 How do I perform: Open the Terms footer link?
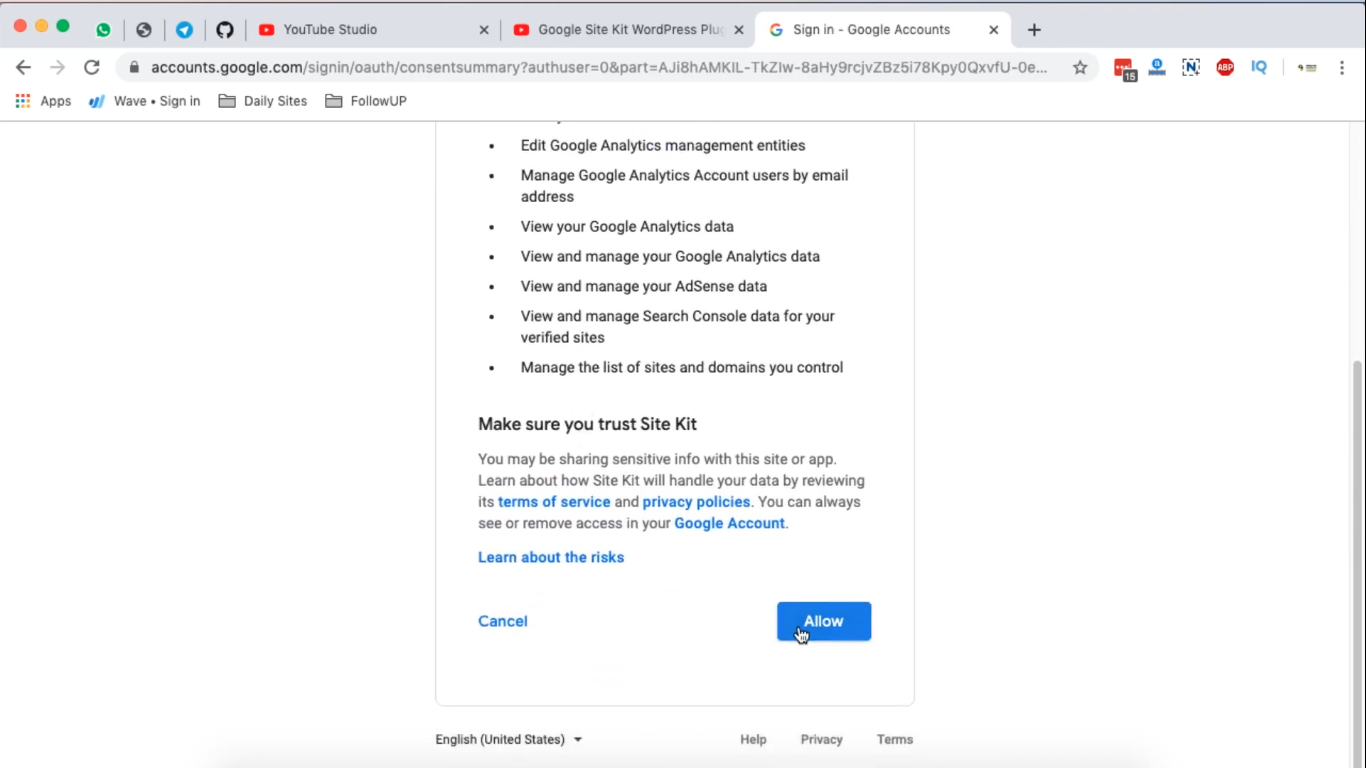895,740
